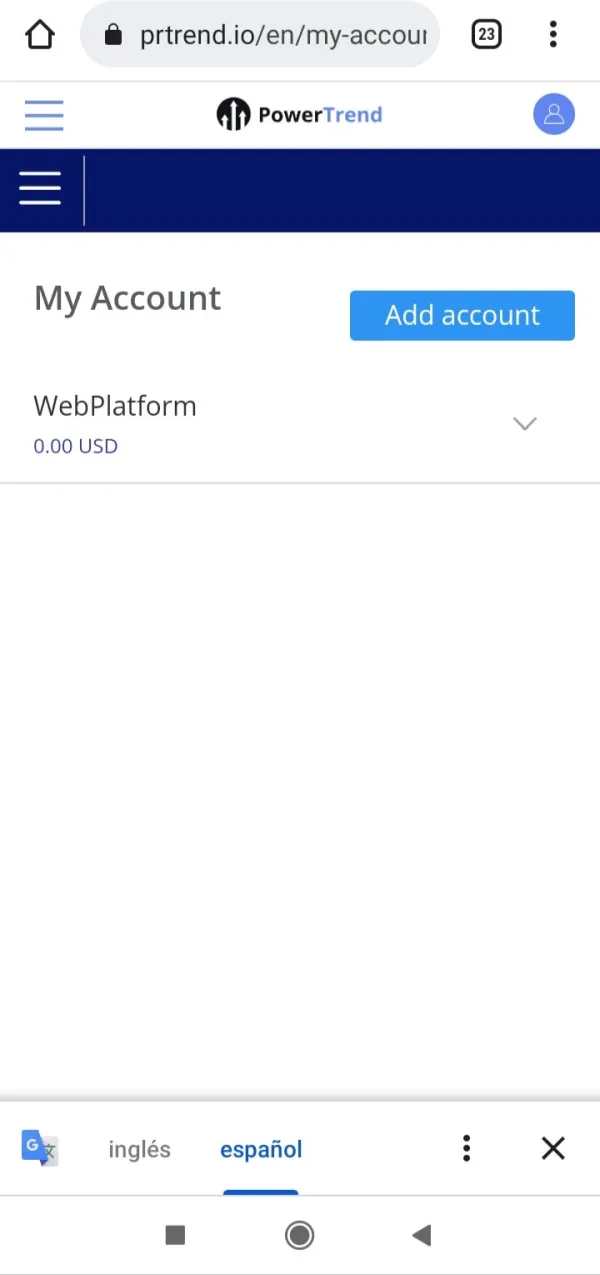The width and height of the screenshot is (600, 1275).
Task: Open translate bar more options menu
Action: (466, 1148)
